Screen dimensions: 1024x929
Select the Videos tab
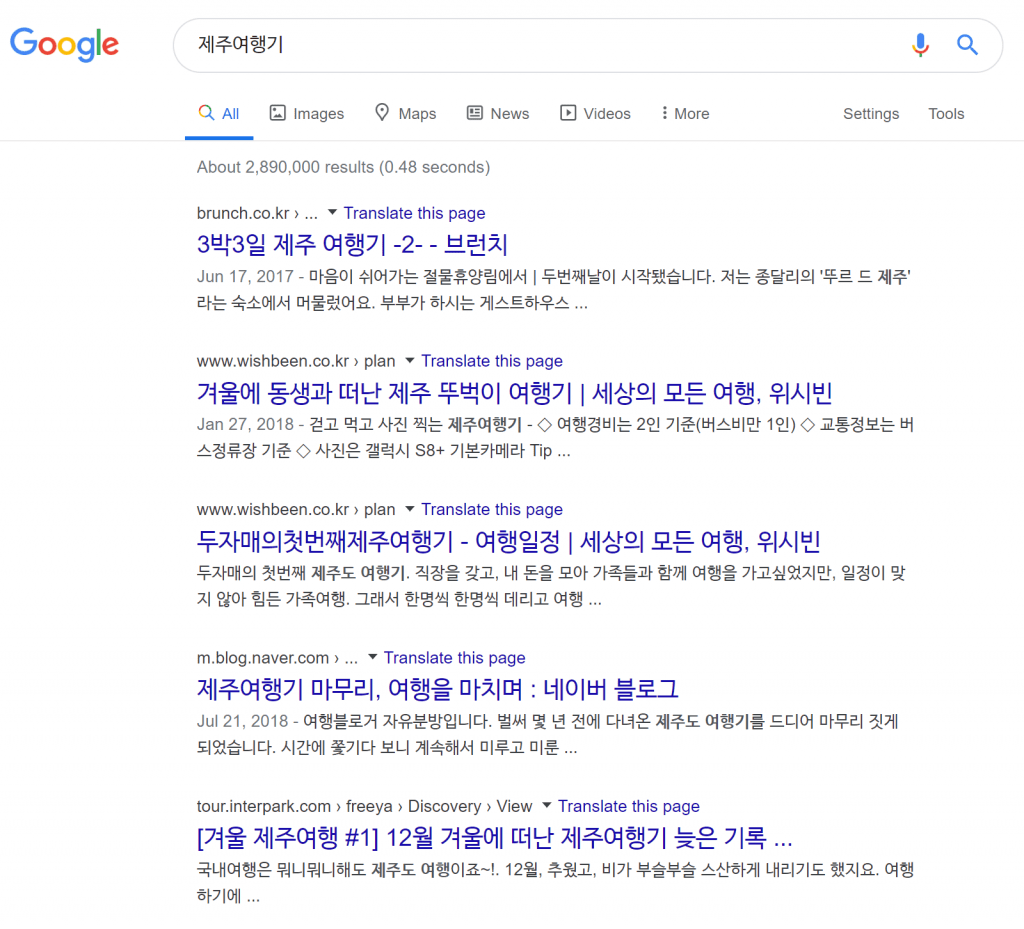point(595,114)
